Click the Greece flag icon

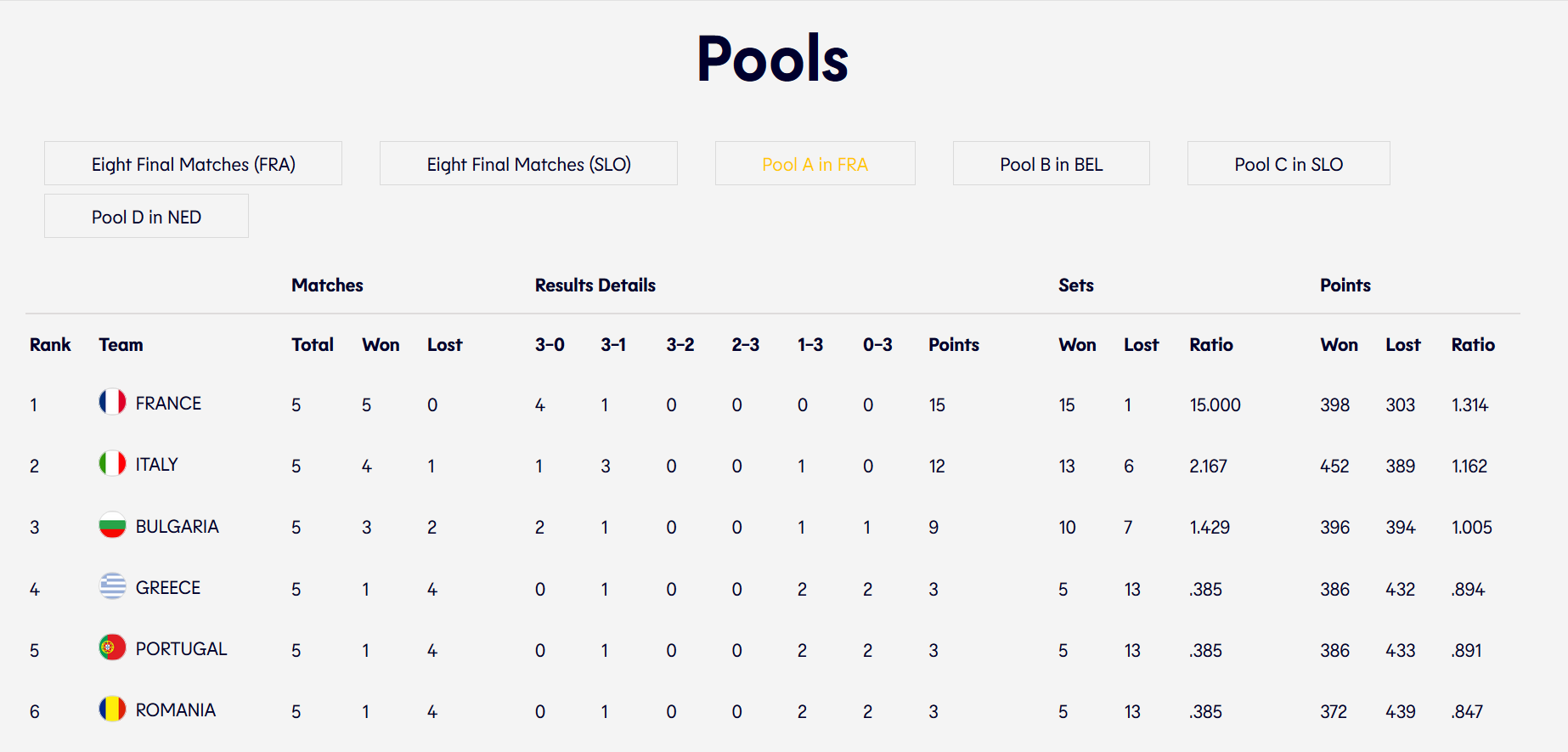tap(112, 586)
